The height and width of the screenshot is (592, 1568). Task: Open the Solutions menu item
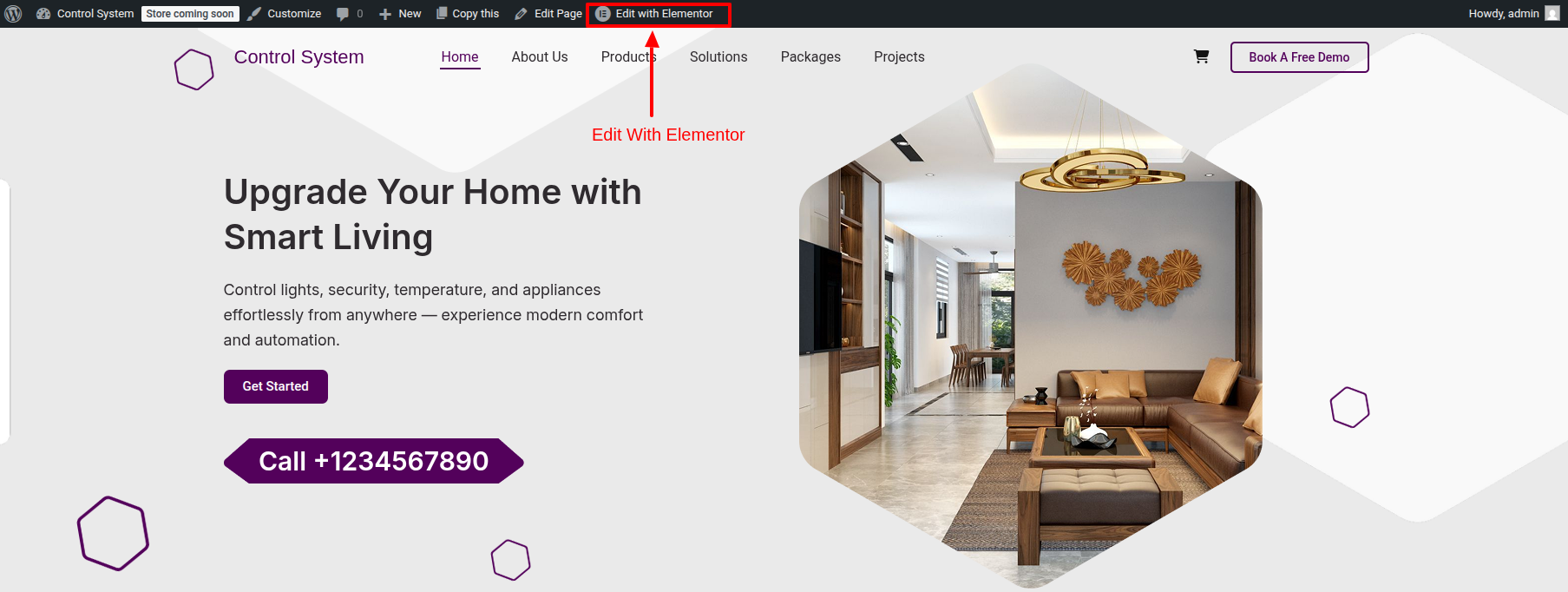tap(718, 57)
